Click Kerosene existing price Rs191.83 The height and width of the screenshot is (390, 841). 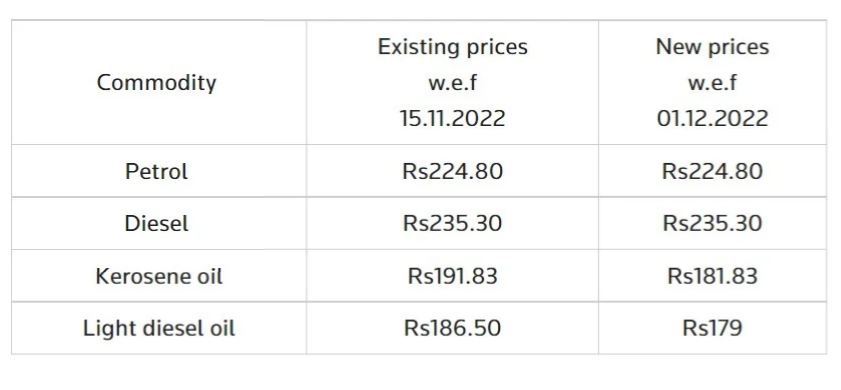tap(453, 276)
